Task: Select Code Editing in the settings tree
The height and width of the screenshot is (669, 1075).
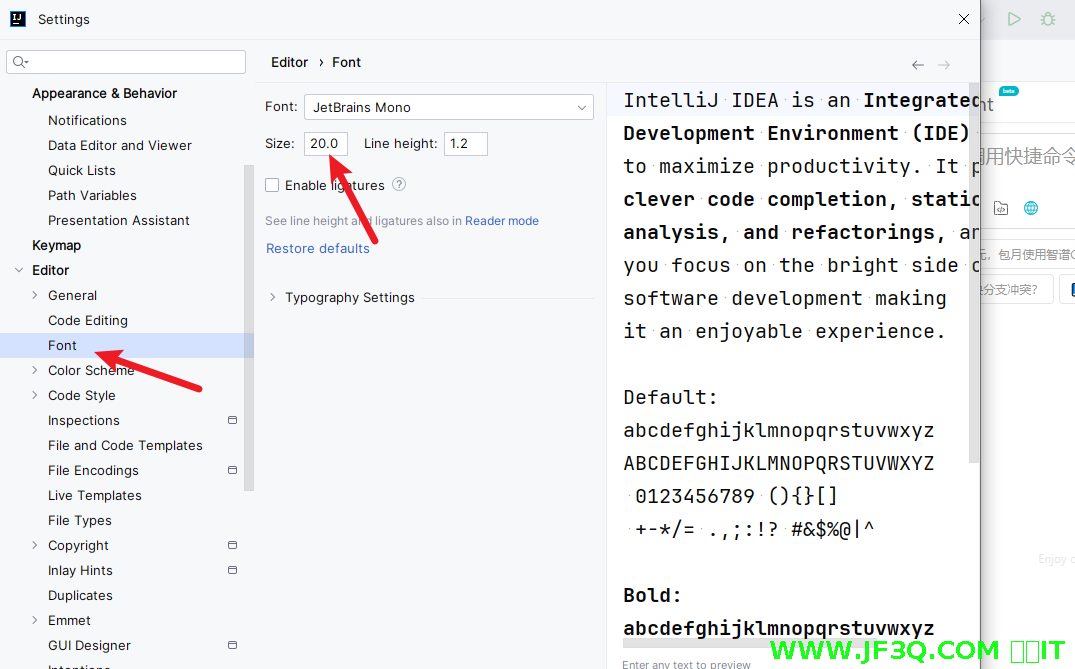Action: coord(88,320)
